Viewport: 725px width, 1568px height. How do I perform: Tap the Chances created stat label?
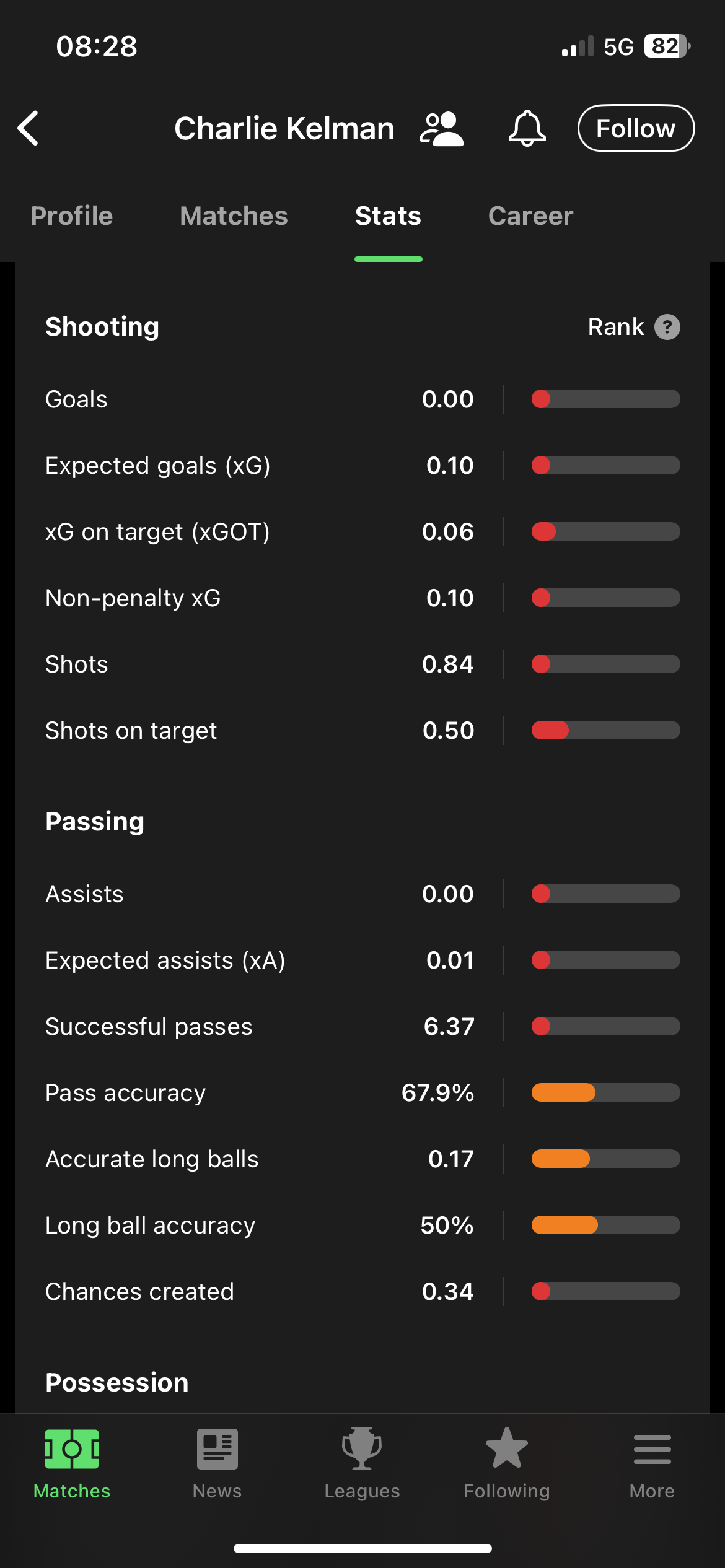[x=140, y=1292]
